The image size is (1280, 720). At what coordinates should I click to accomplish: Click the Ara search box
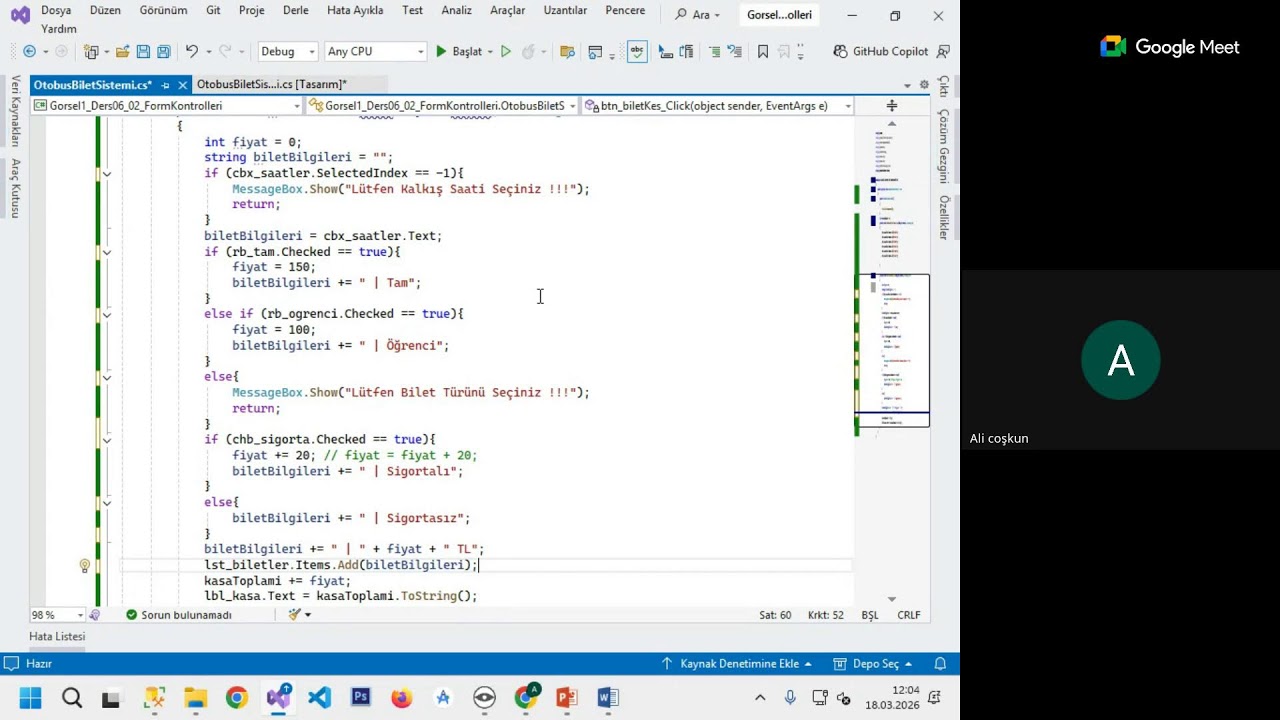pyautogui.click(x=699, y=15)
